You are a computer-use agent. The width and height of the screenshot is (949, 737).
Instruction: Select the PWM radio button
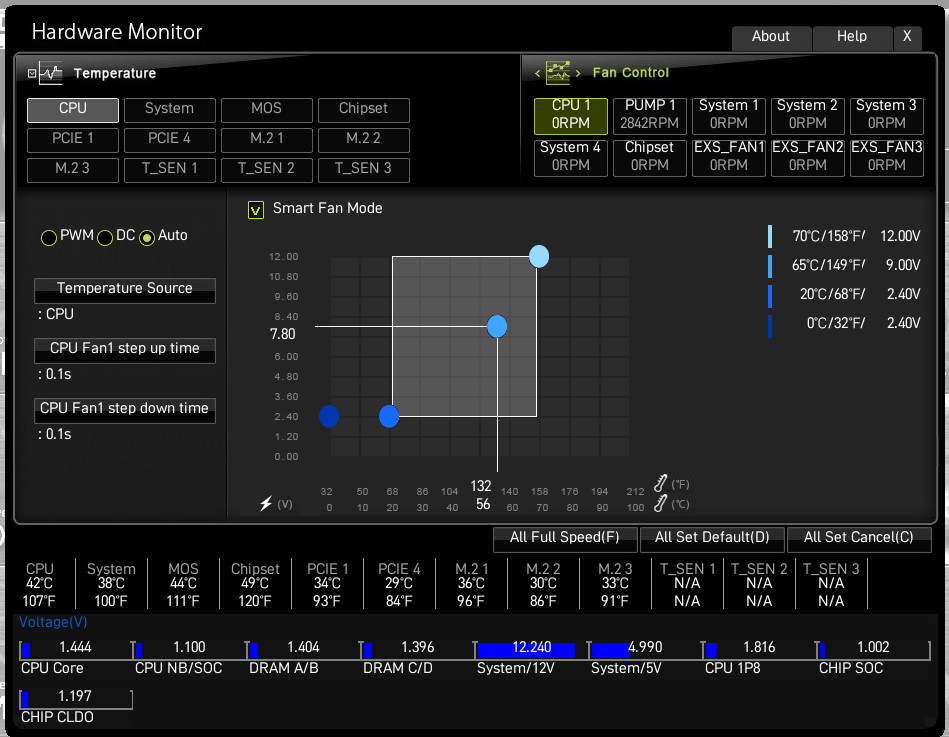(48, 237)
